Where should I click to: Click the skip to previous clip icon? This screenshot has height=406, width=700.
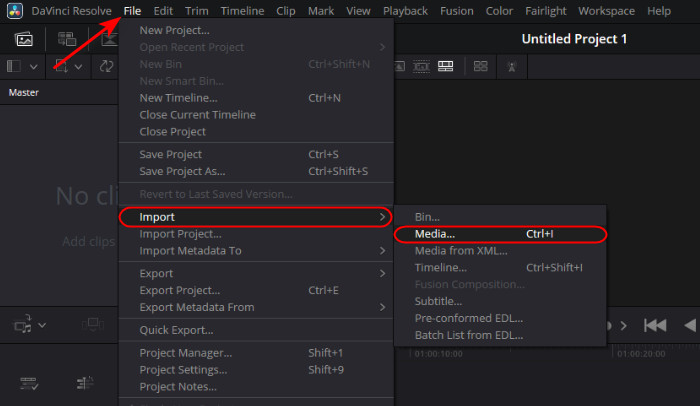[x=655, y=325]
